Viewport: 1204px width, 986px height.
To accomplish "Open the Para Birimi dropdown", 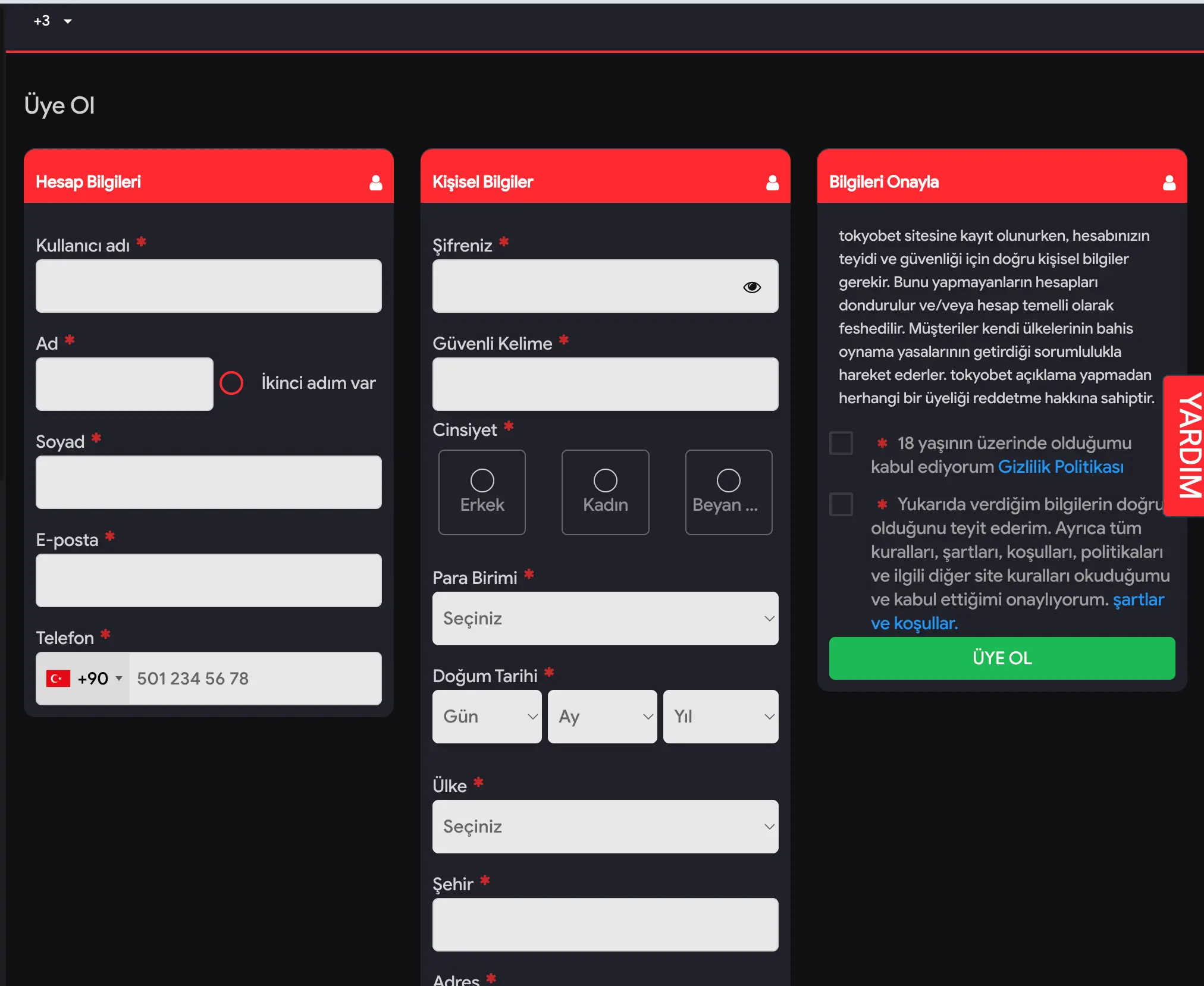I will pos(605,618).
